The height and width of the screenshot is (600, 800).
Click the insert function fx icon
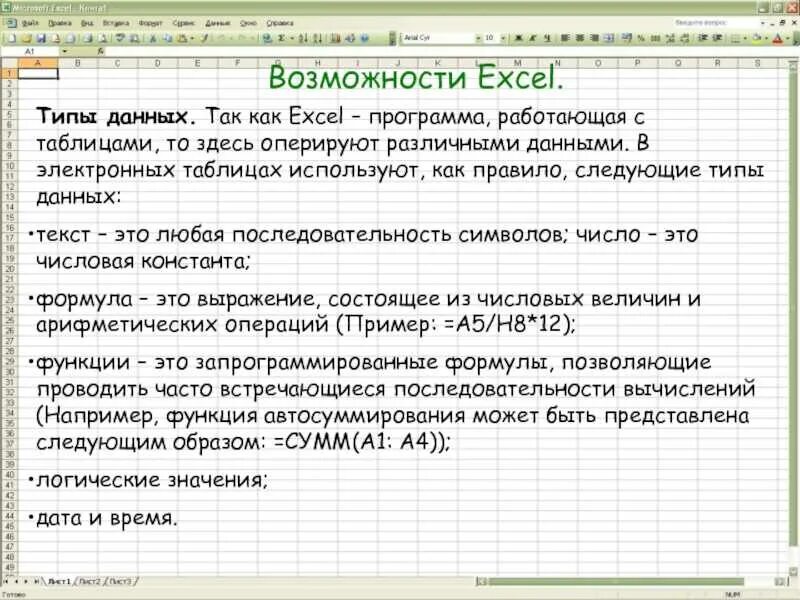(x=101, y=51)
